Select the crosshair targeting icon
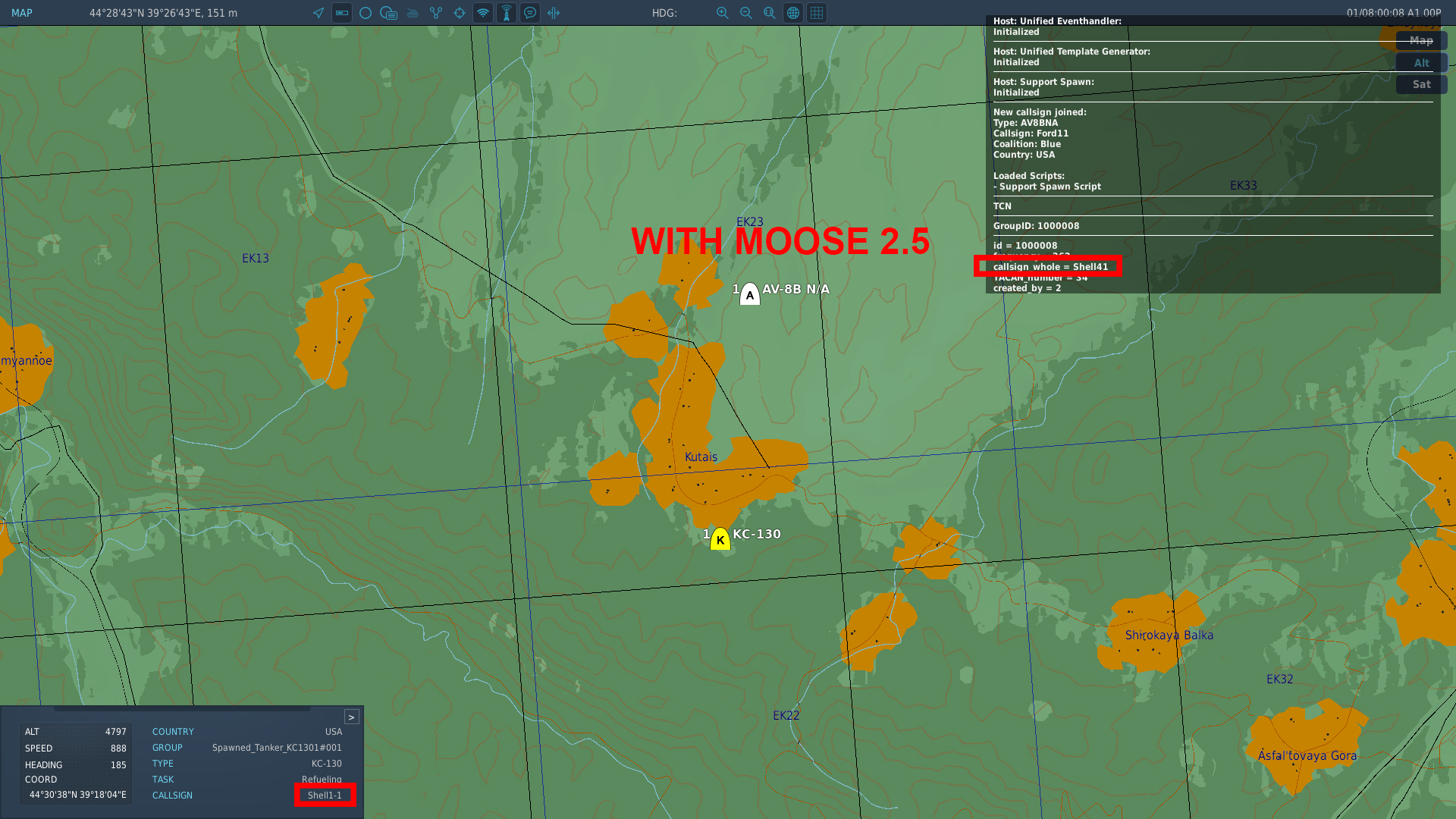1456x819 pixels. coord(459,13)
